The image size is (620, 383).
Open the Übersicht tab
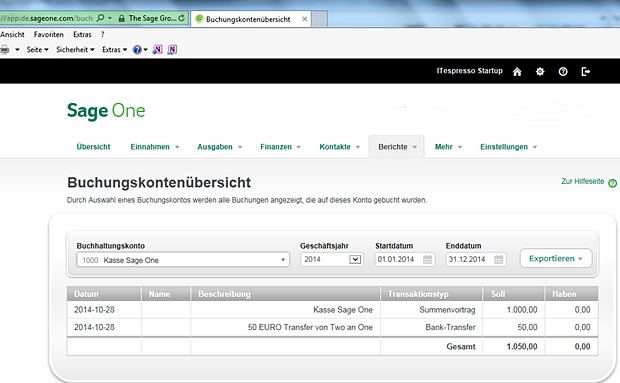click(93, 147)
